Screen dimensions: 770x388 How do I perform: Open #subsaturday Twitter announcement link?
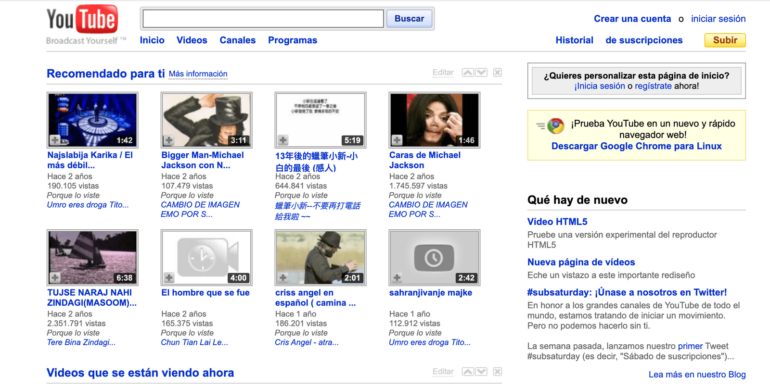click(x=627, y=292)
